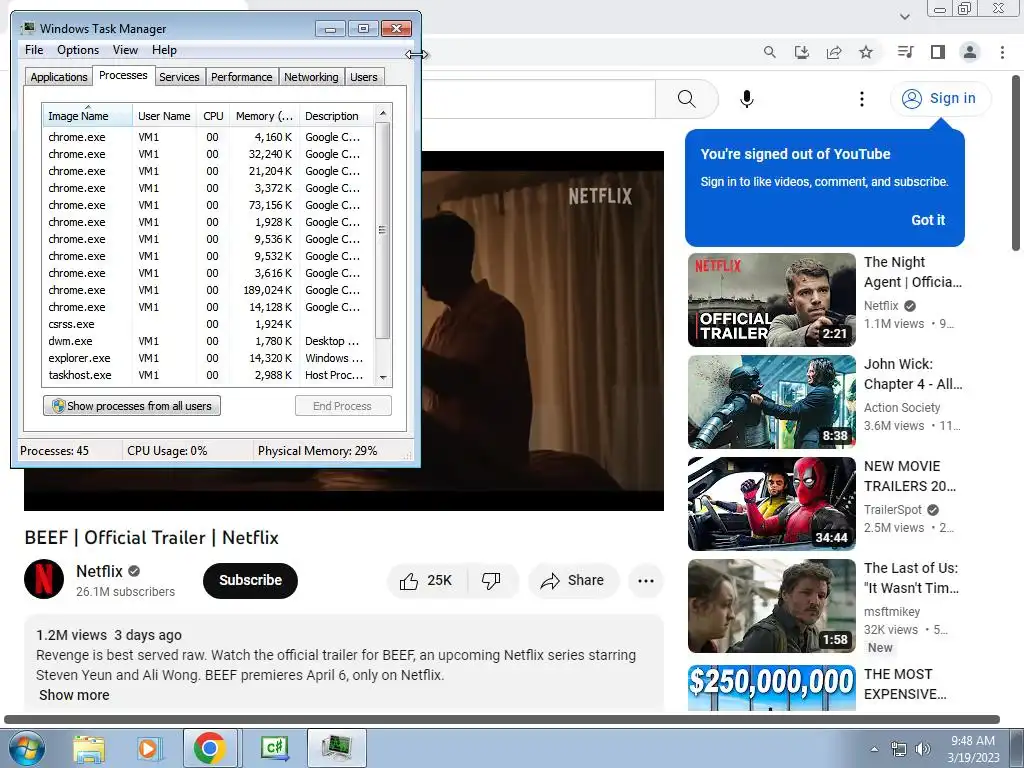Dismiss popup with Got it
Image resolution: width=1024 pixels, height=768 pixels.
tap(928, 220)
